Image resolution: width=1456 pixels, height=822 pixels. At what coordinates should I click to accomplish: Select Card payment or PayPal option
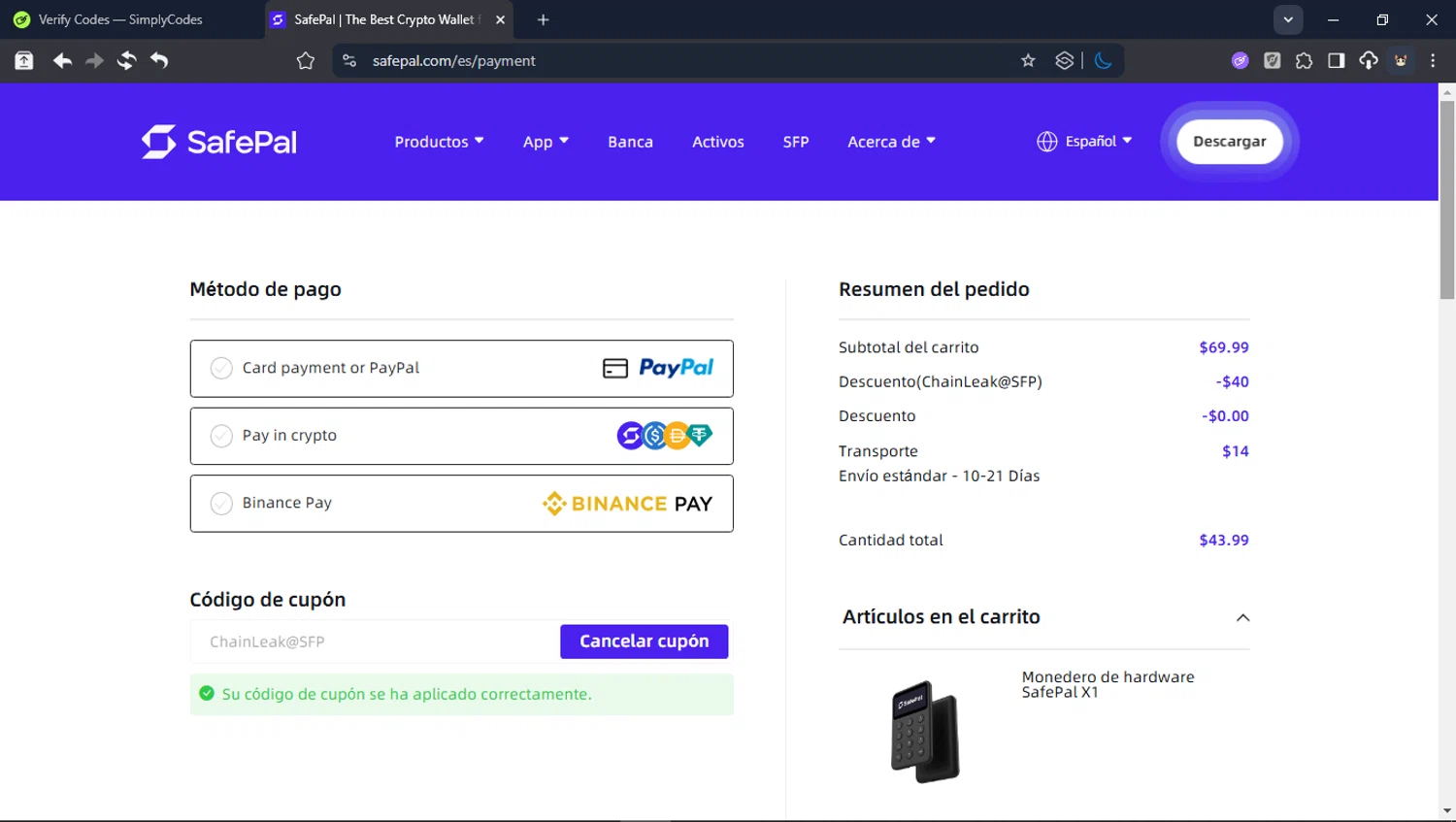461,368
